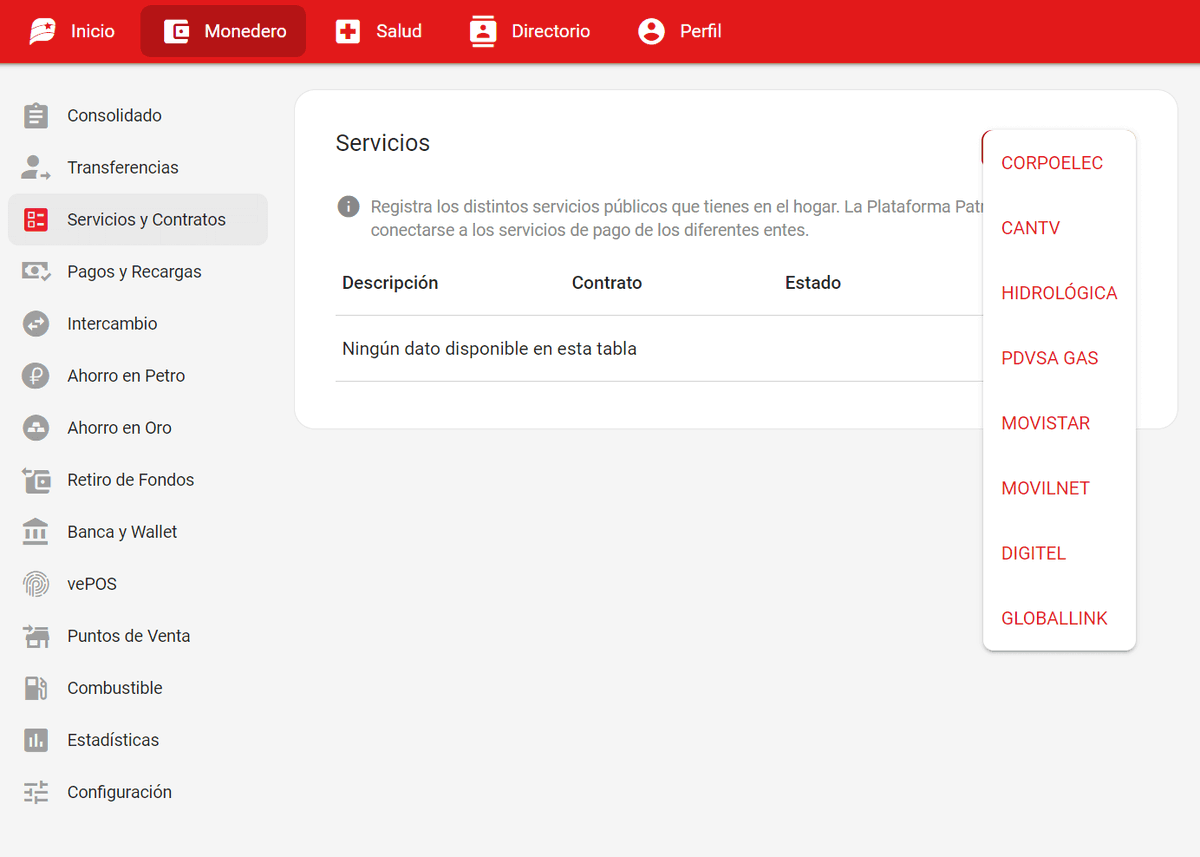Click the Perfil user avatar icon
Image resolution: width=1200 pixels, height=857 pixels.
pyautogui.click(x=651, y=31)
